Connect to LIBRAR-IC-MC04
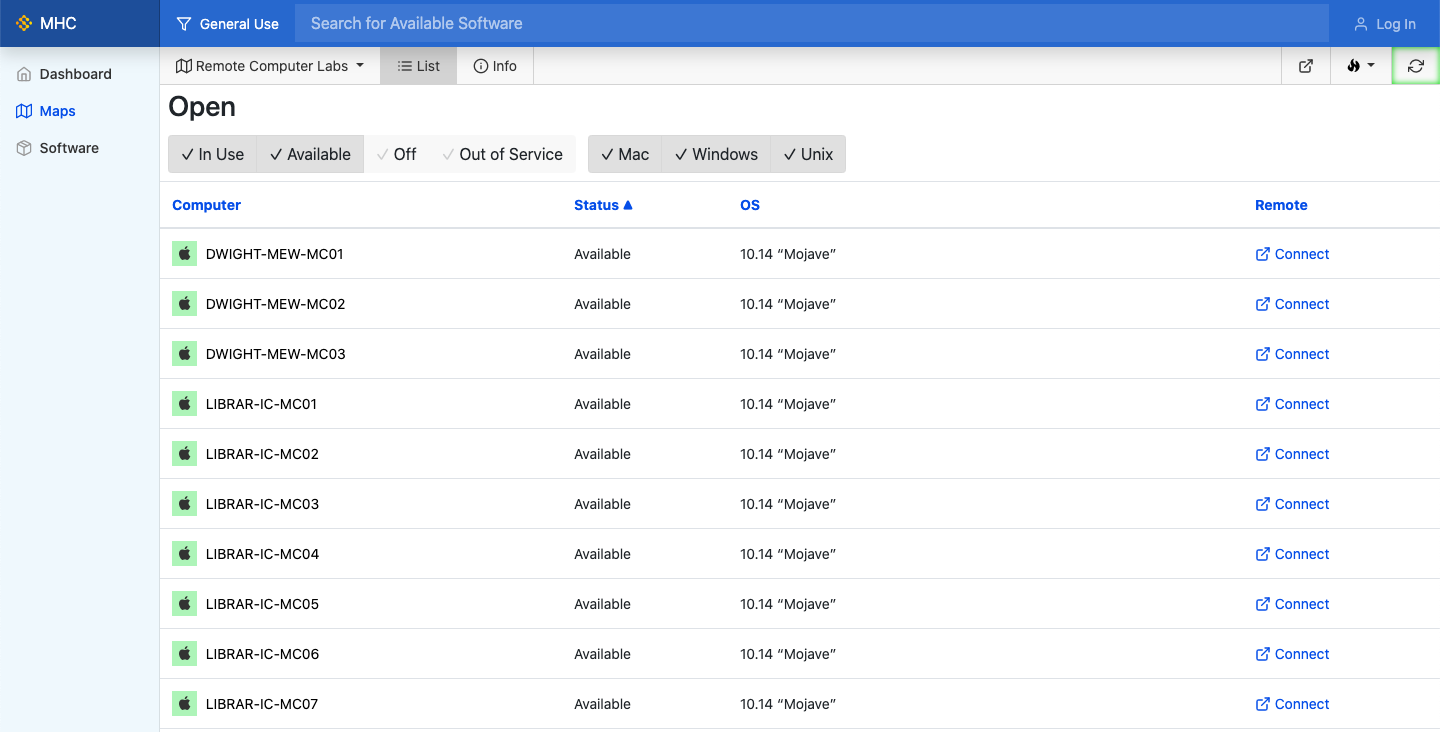This screenshot has width=1440, height=732. point(1292,554)
